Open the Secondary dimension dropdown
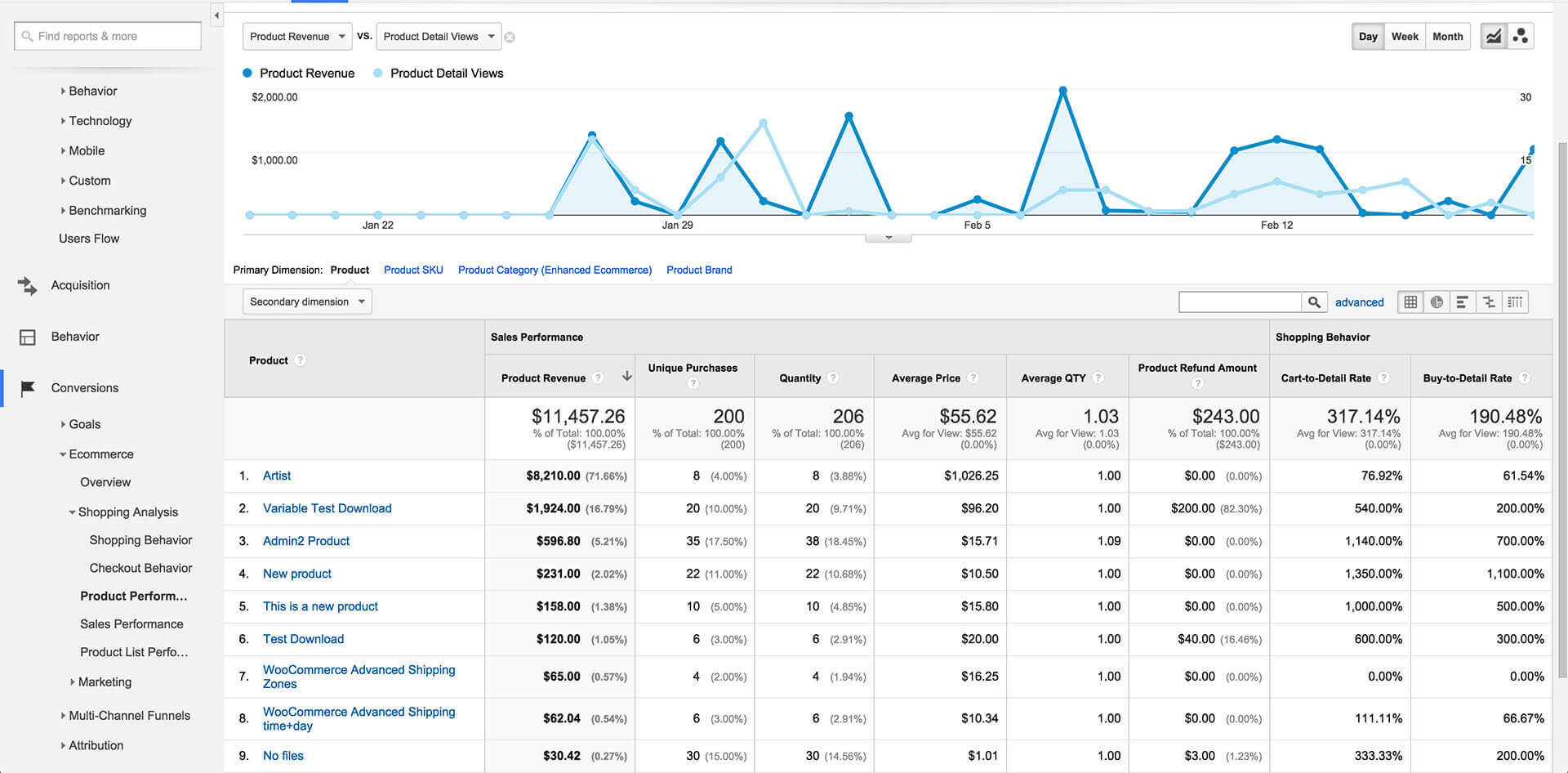Viewport: 1568px width, 773px height. coord(307,302)
